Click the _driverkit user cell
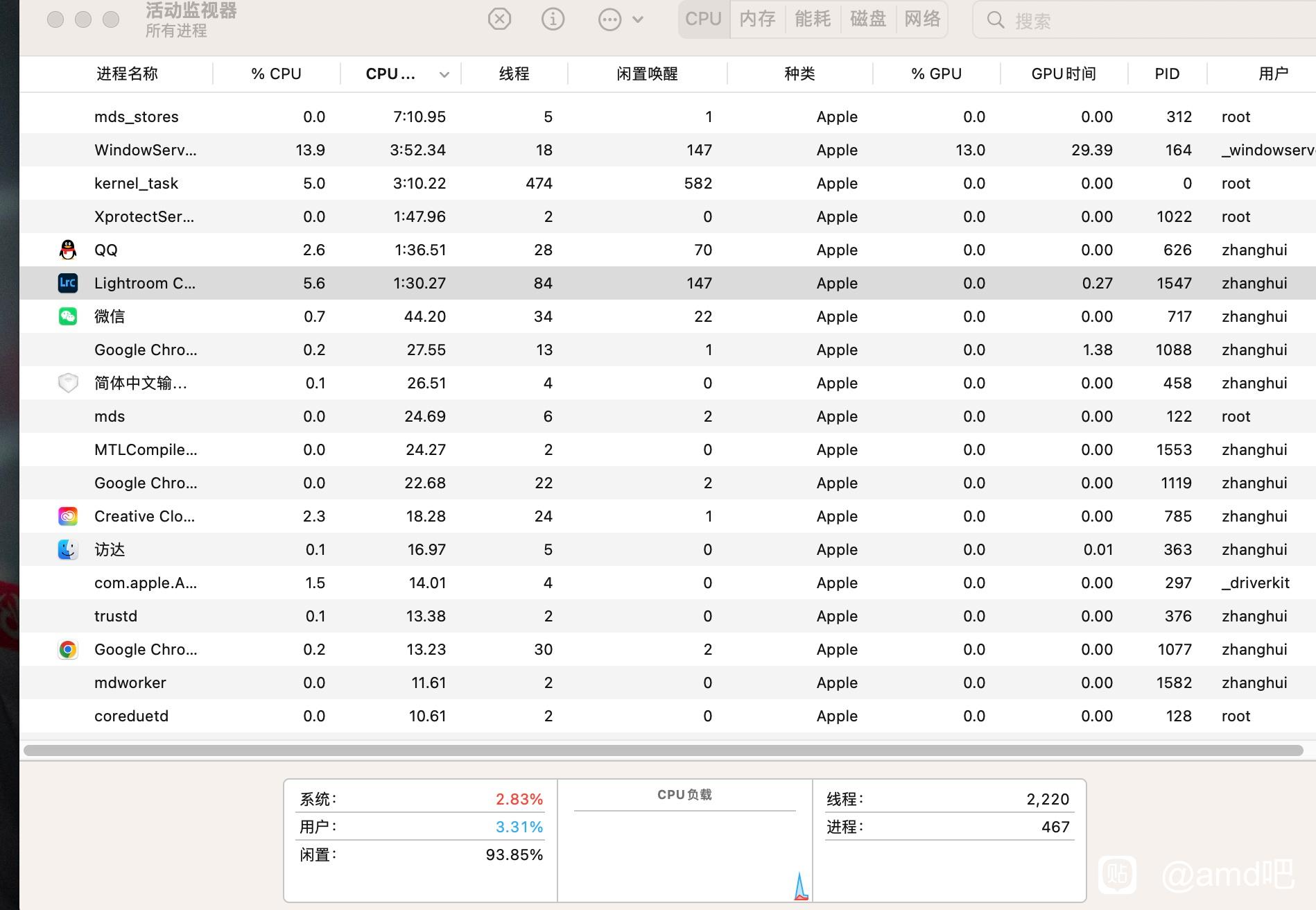Viewport: 1316px width, 910px height. (x=1255, y=583)
